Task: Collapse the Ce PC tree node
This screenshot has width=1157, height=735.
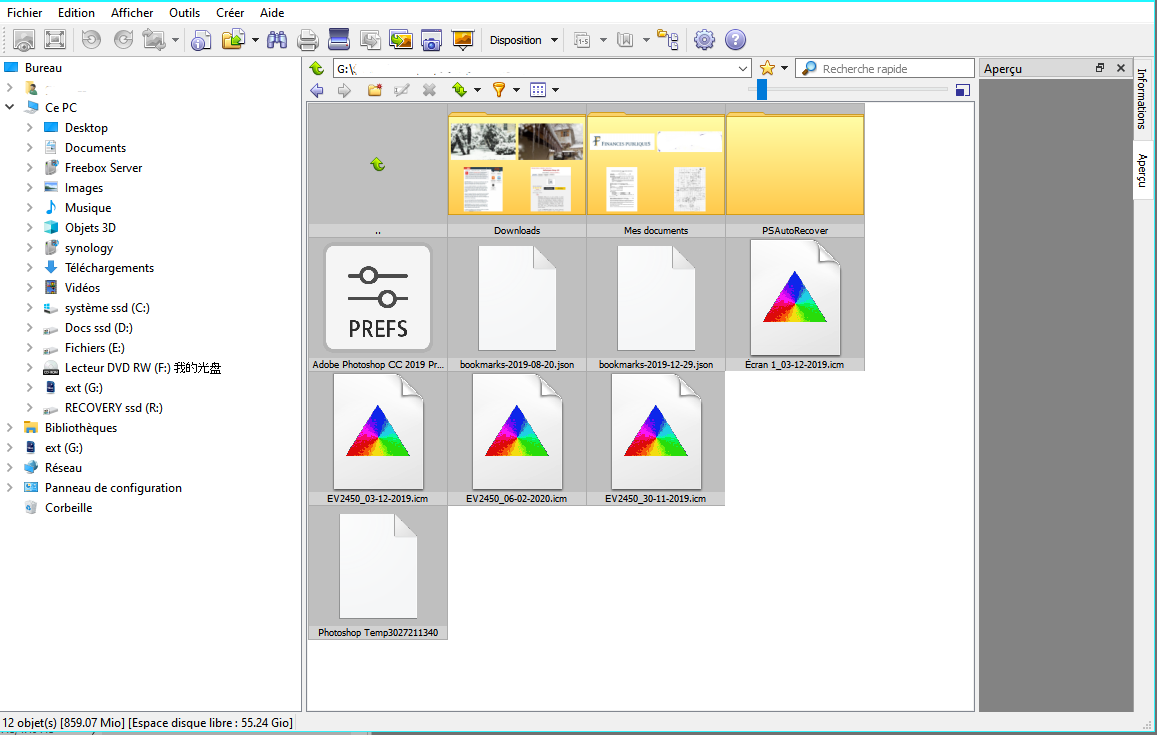Action: coord(10,107)
